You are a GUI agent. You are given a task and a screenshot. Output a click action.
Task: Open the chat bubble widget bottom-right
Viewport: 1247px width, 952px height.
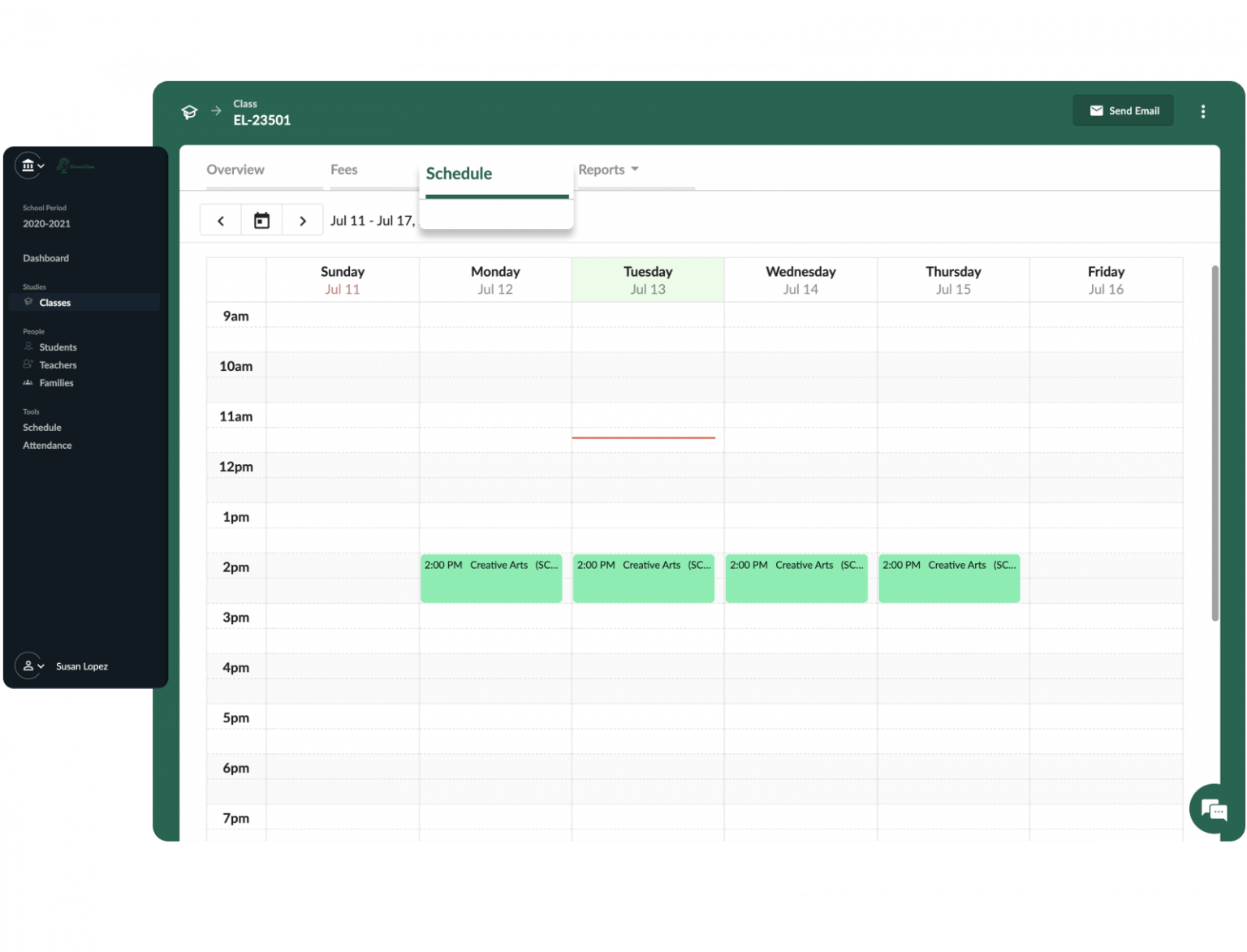pyautogui.click(x=1213, y=809)
